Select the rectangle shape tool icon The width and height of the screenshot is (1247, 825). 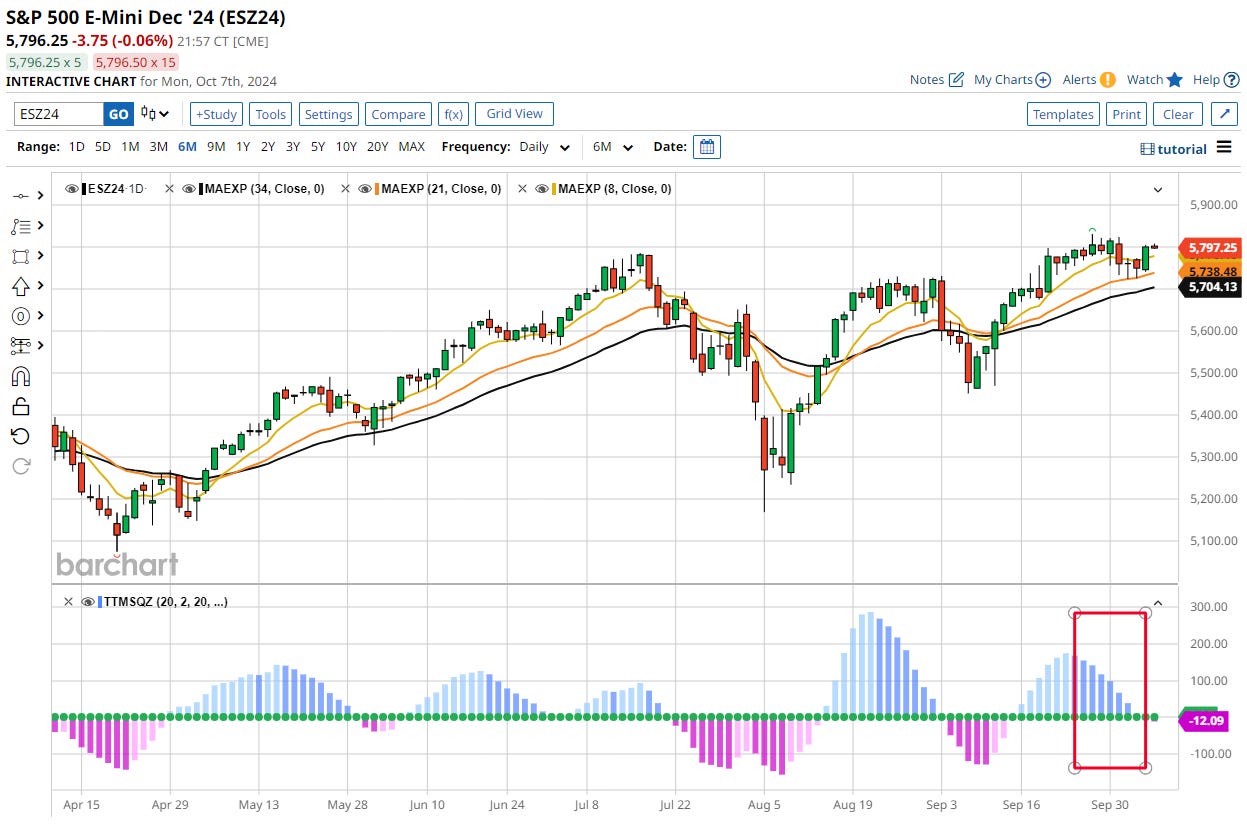pos(20,256)
